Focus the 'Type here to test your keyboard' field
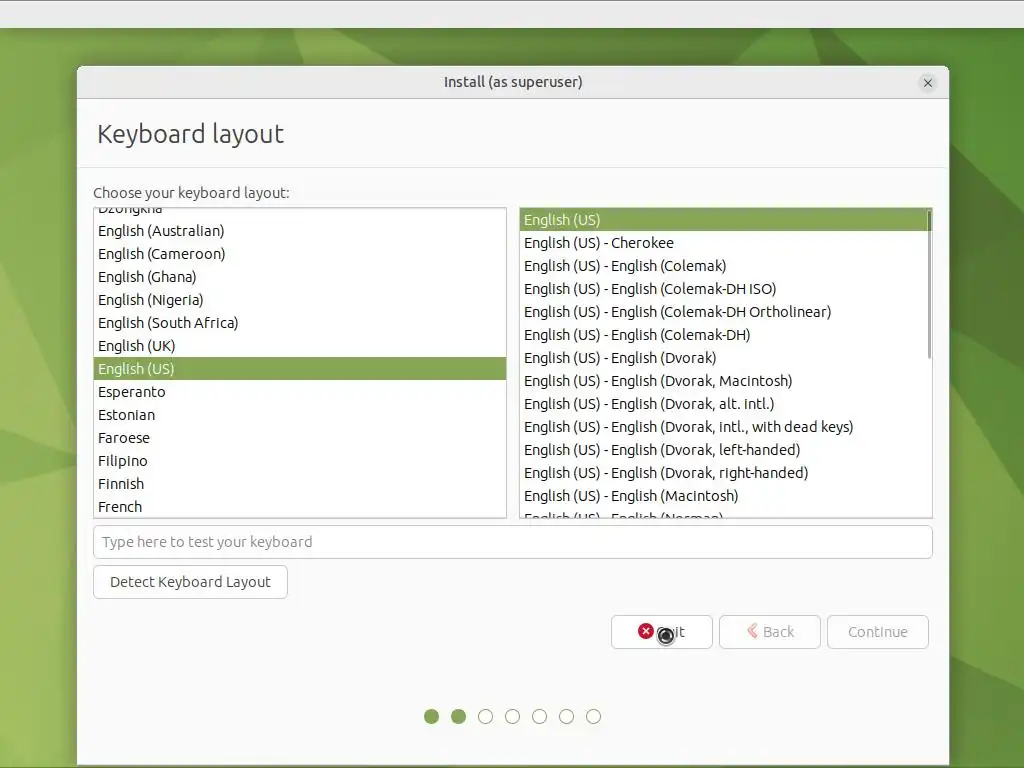 513,542
